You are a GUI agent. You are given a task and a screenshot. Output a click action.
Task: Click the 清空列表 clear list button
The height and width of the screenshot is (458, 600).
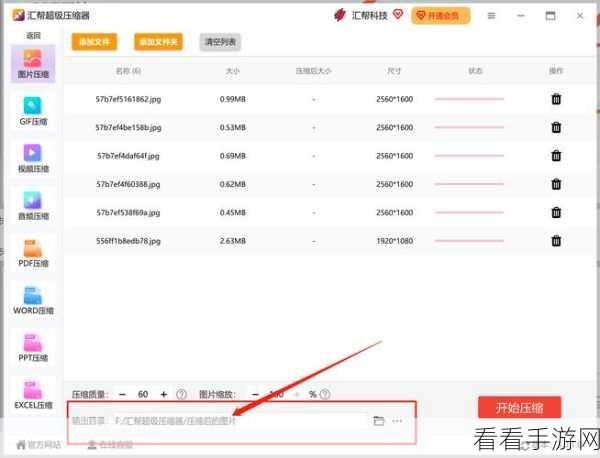tap(220, 42)
